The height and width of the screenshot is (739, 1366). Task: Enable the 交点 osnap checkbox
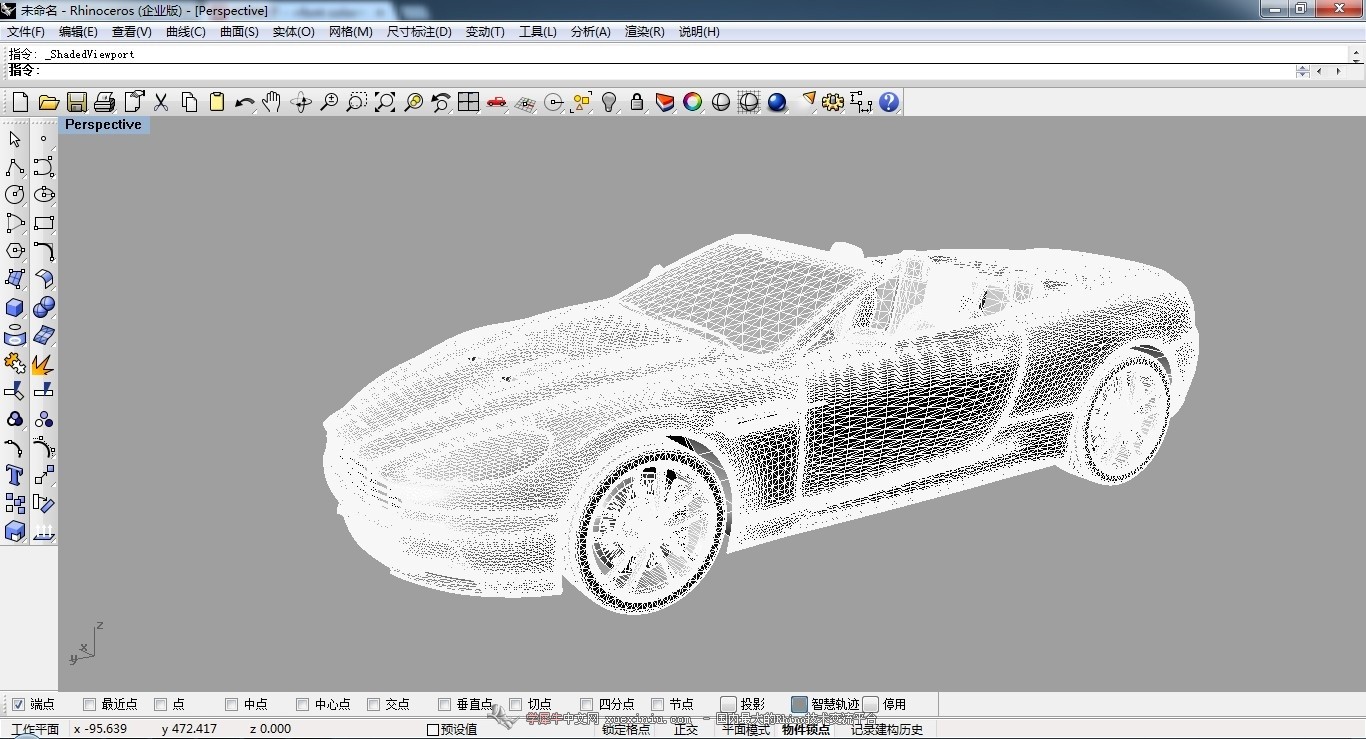374,704
